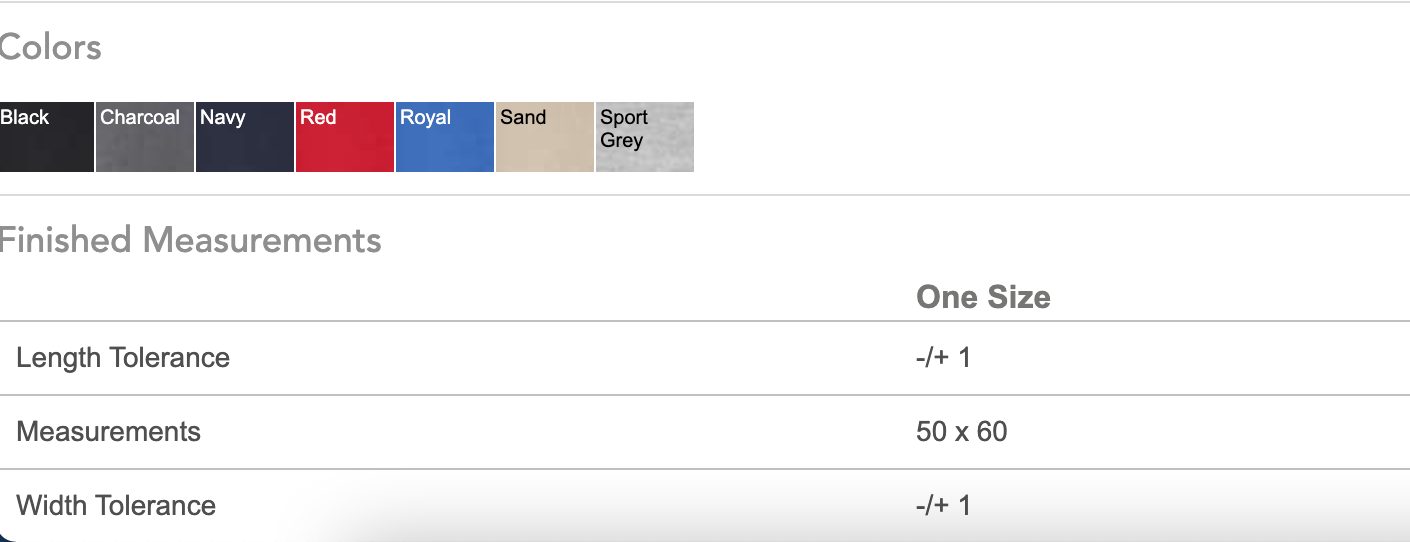1410x542 pixels.
Task: Click the number 50 in the measurements value
Action: coord(931,432)
